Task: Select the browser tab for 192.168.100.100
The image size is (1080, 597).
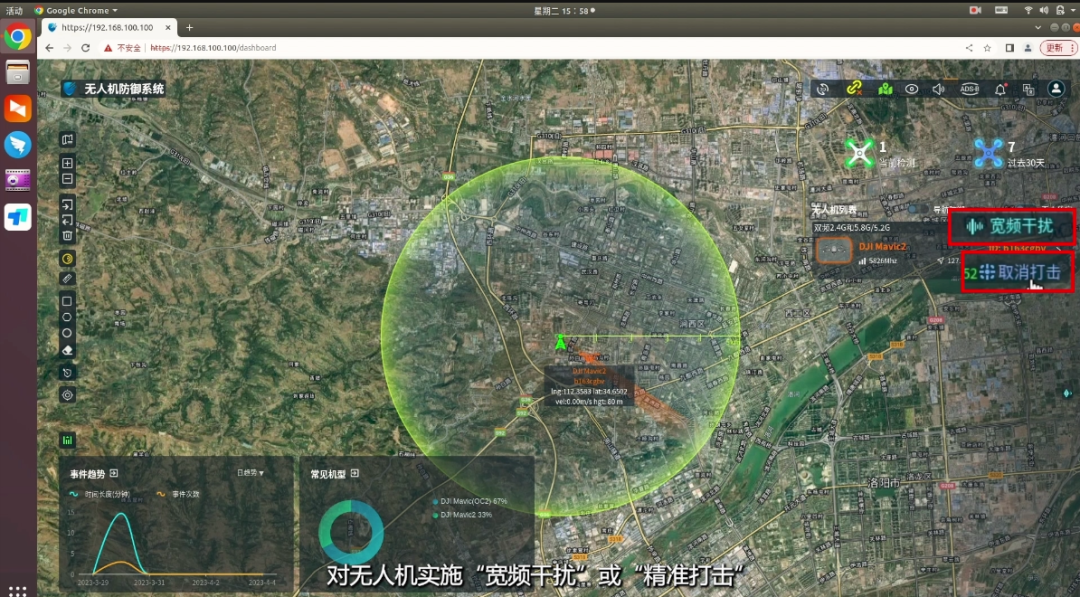Action: tap(107, 28)
